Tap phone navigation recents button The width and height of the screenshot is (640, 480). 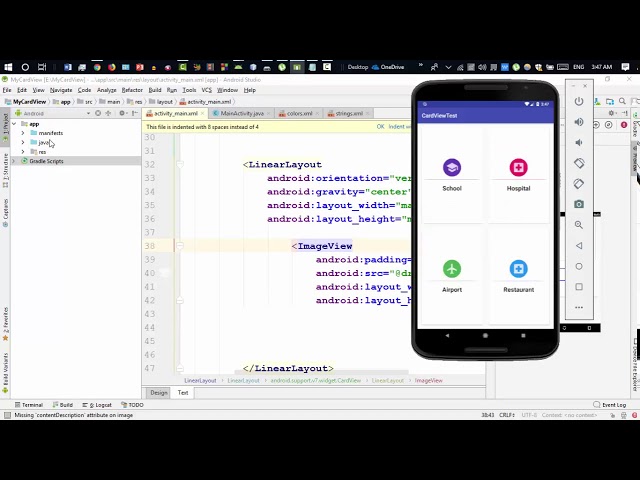coord(523,336)
